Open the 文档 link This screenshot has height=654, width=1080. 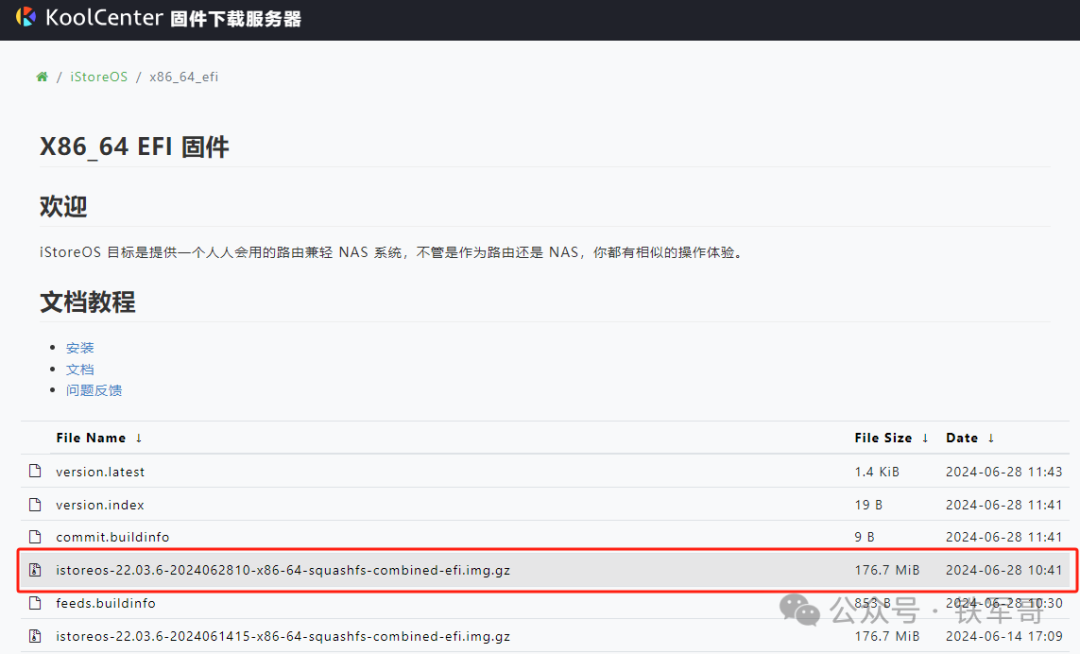[80, 369]
